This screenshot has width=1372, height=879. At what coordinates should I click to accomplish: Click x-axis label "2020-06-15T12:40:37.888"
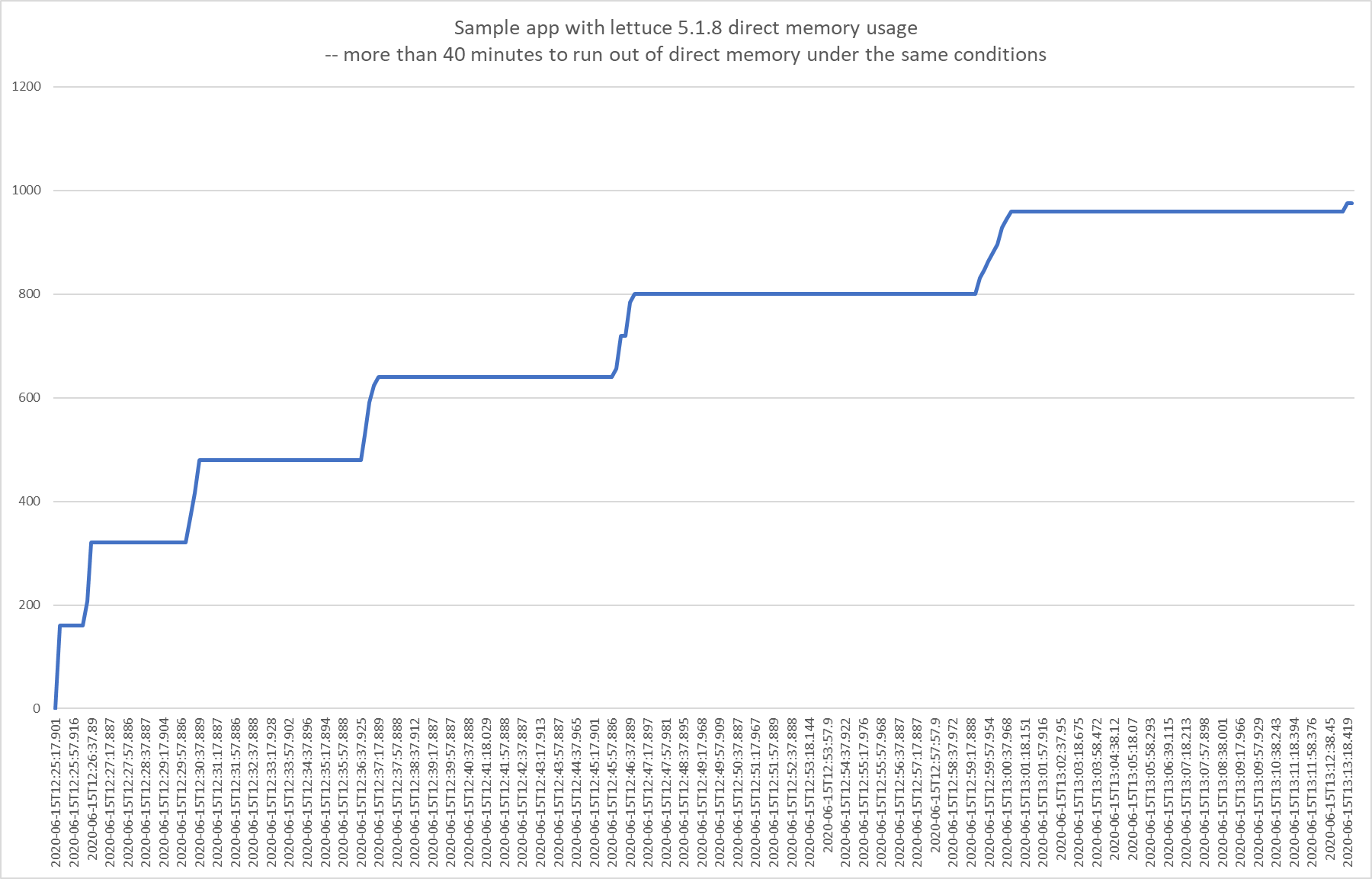(x=469, y=792)
